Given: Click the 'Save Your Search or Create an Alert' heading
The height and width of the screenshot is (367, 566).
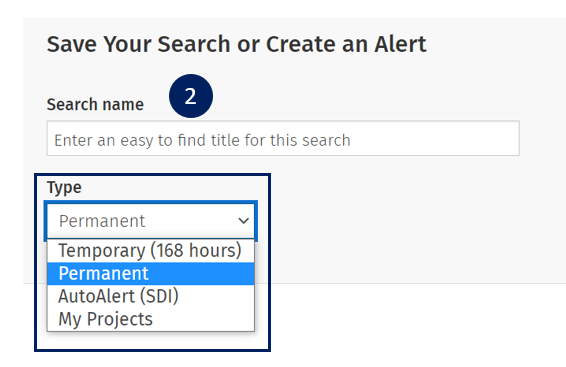Looking at the screenshot, I should click(x=236, y=44).
